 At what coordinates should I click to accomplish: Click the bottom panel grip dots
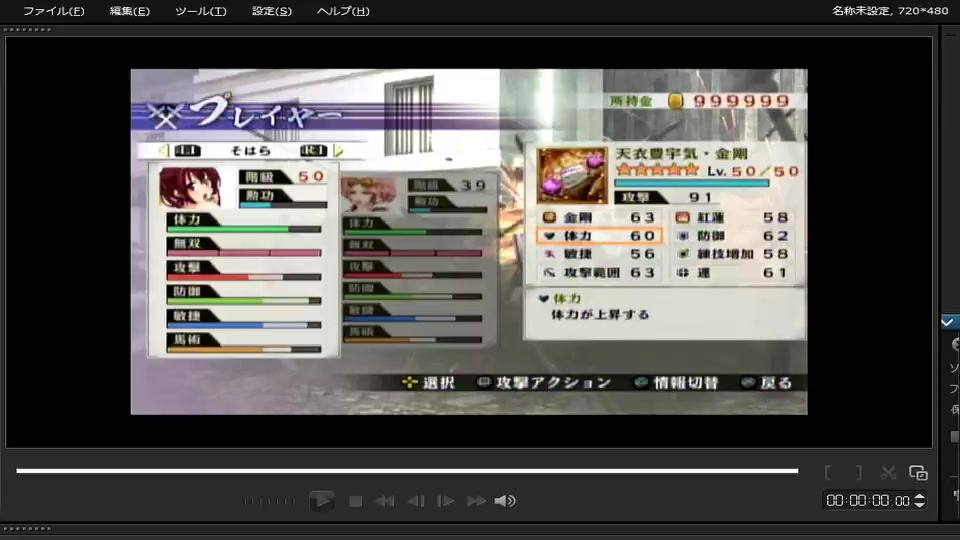pos(27,528)
